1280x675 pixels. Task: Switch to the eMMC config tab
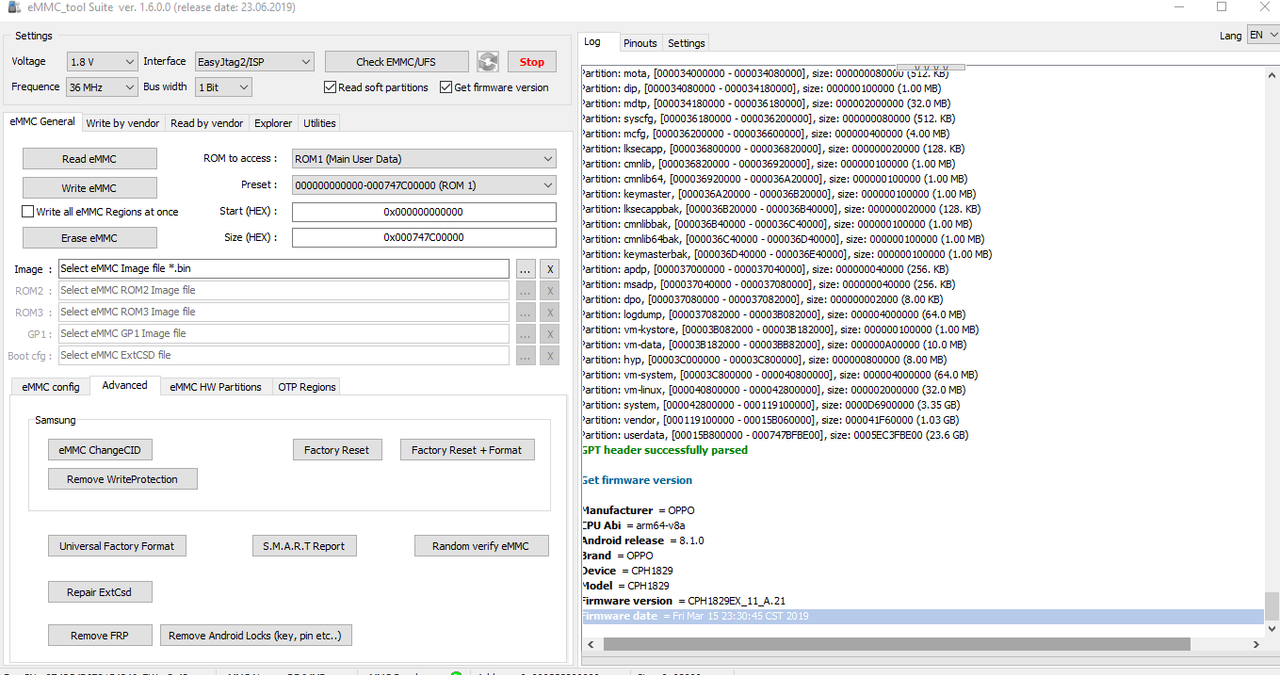[x=51, y=387]
